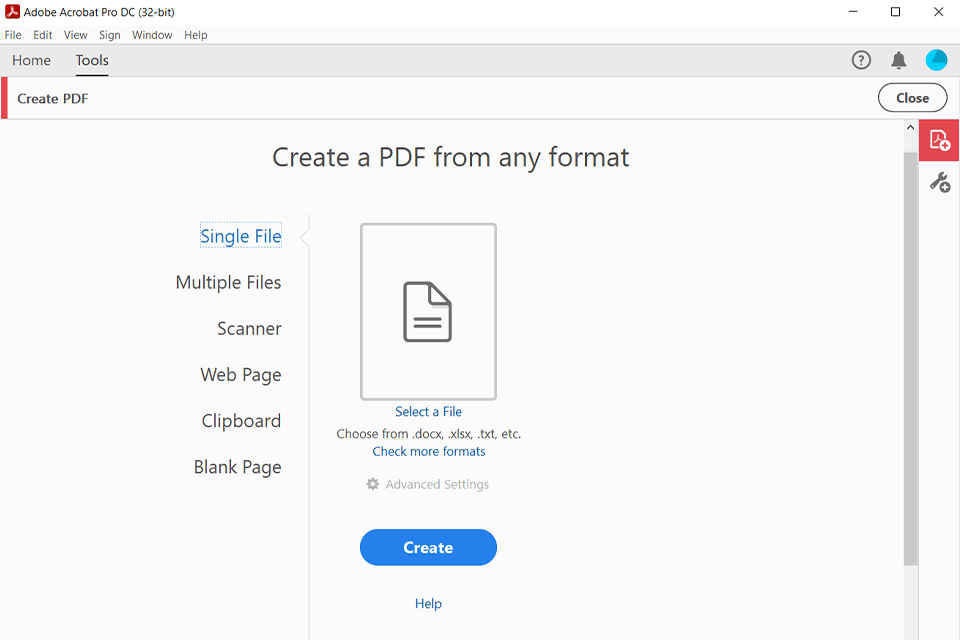
Task: Select the Scanner option
Action: [248, 328]
